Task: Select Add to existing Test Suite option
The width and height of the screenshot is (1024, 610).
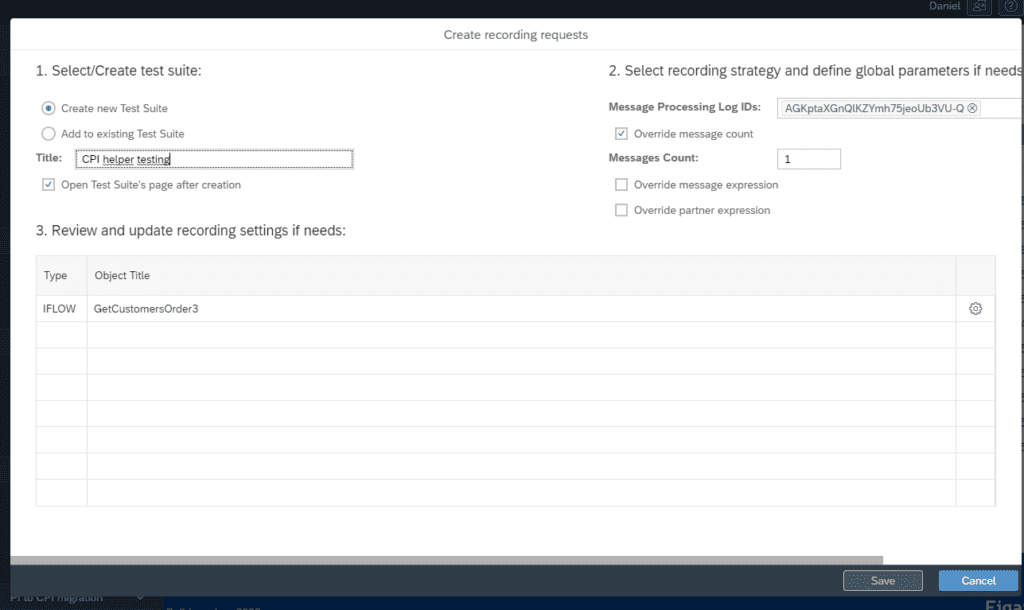Action: [48, 134]
